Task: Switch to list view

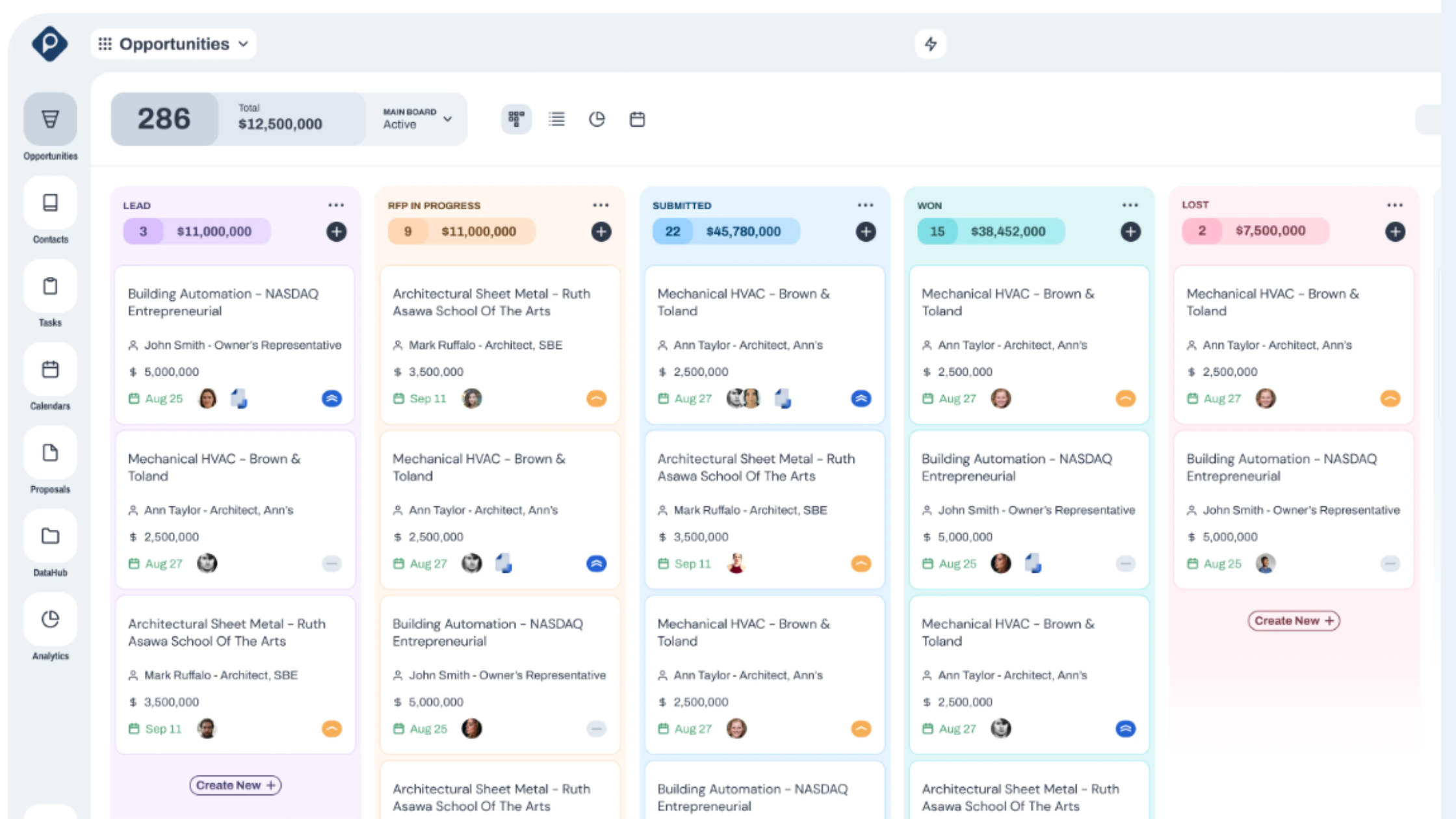Action: pyautogui.click(x=556, y=119)
